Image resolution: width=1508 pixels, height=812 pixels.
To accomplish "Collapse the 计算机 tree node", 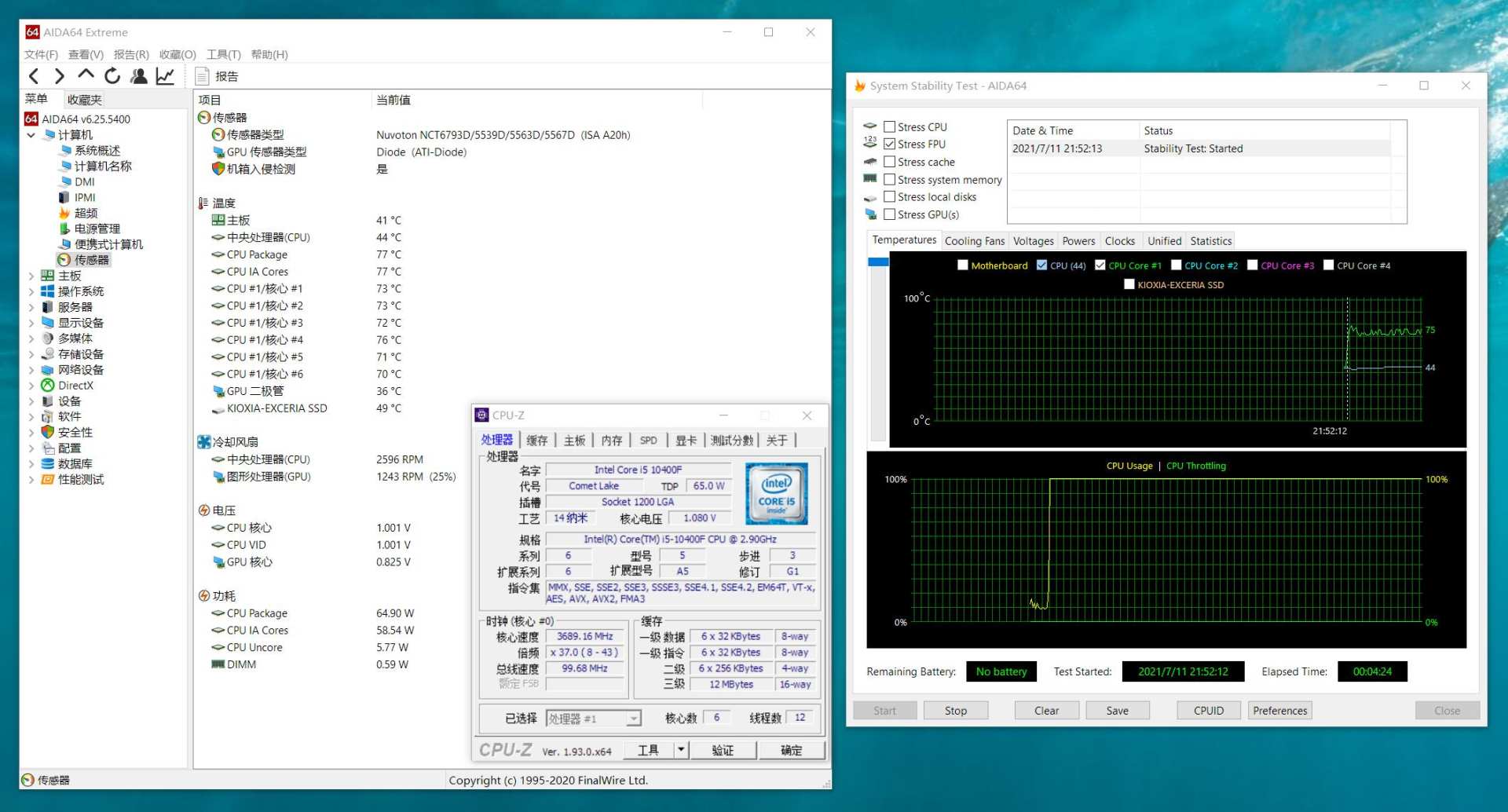I will click(x=31, y=135).
